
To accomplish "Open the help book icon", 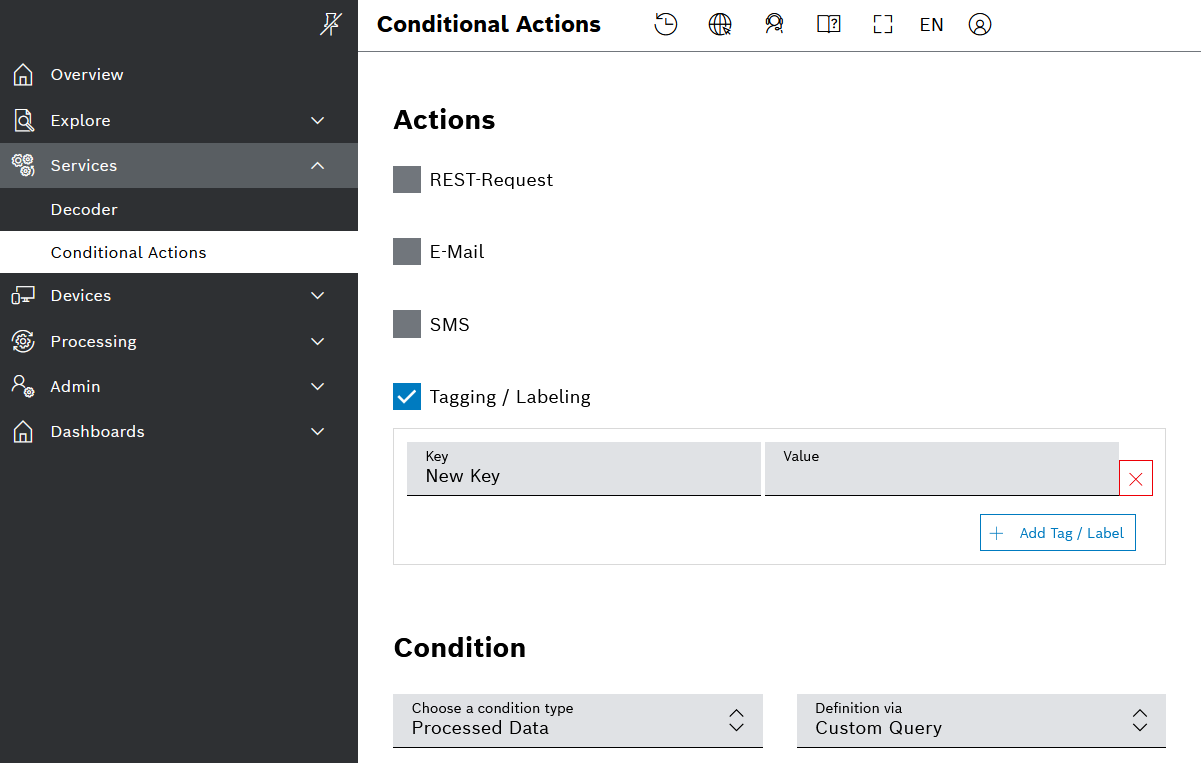I will pos(828,25).
